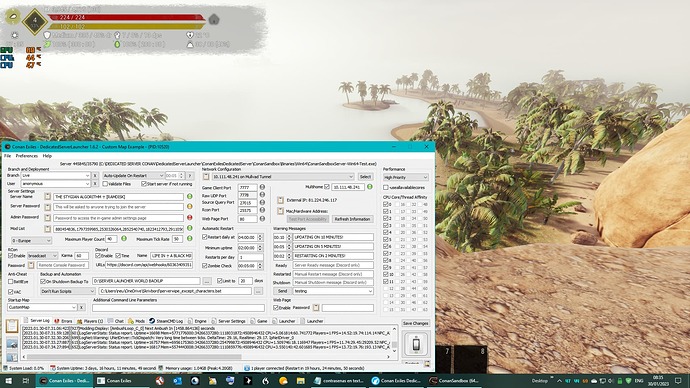Click the large phone icon below Save Changes
The width and height of the screenshot is (690, 388).
click(x=416, y=344)
